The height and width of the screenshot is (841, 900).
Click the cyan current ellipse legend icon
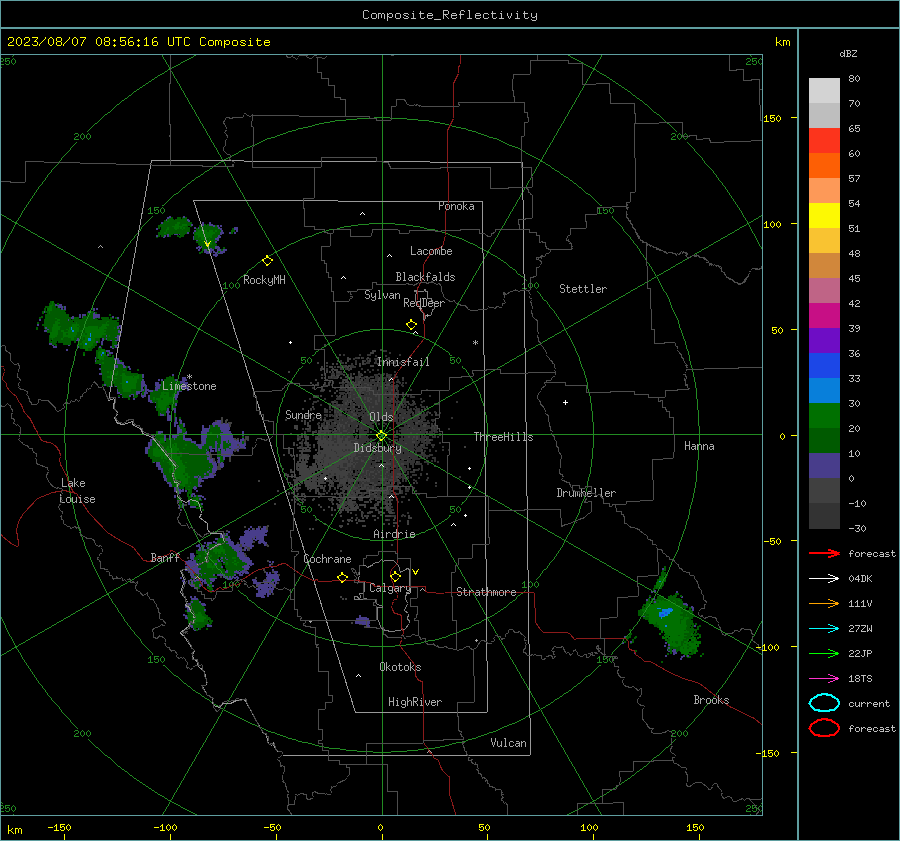coord(824,703)
